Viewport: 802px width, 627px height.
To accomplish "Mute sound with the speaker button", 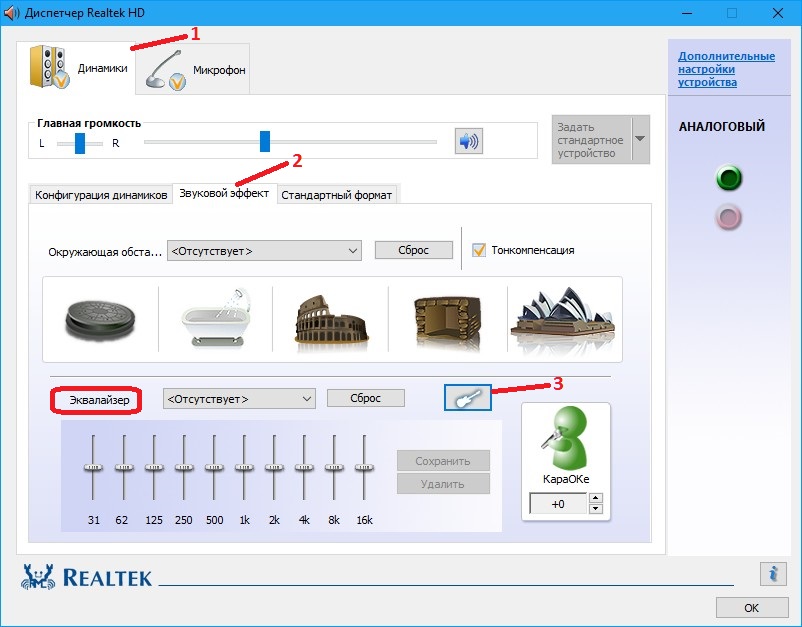I will [x=469, y=141].
